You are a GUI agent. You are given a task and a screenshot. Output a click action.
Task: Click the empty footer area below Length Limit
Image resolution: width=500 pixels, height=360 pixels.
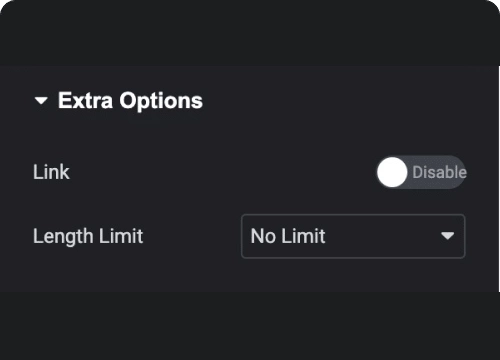(x=249, y=326)
